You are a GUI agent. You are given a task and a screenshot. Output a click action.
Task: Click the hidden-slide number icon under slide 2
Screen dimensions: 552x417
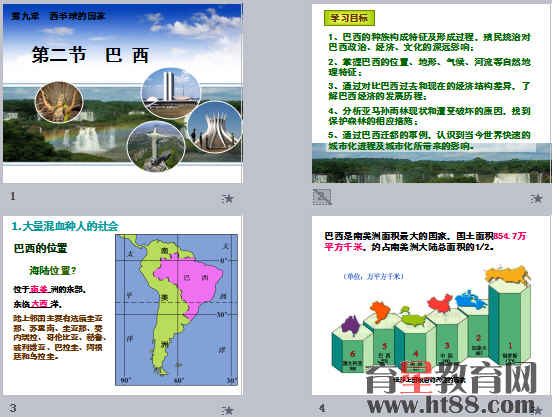coord(322,197)
